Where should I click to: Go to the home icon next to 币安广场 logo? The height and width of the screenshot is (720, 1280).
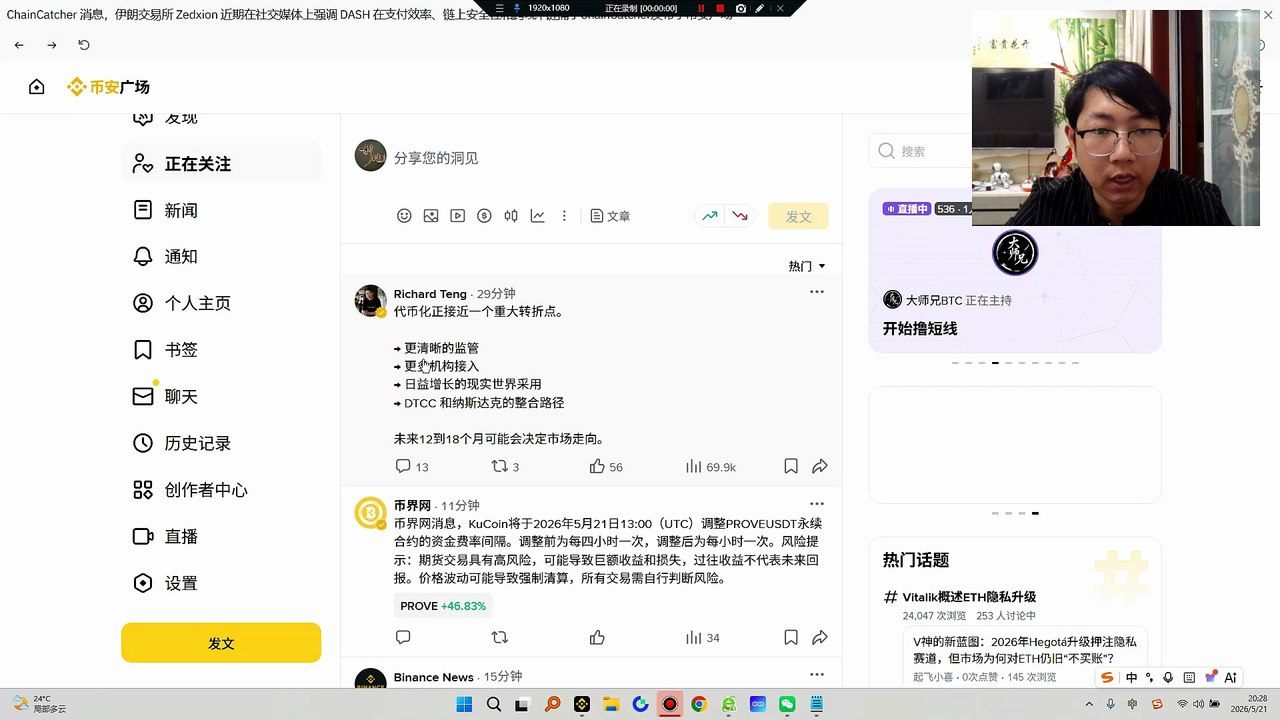click(37, 87)
